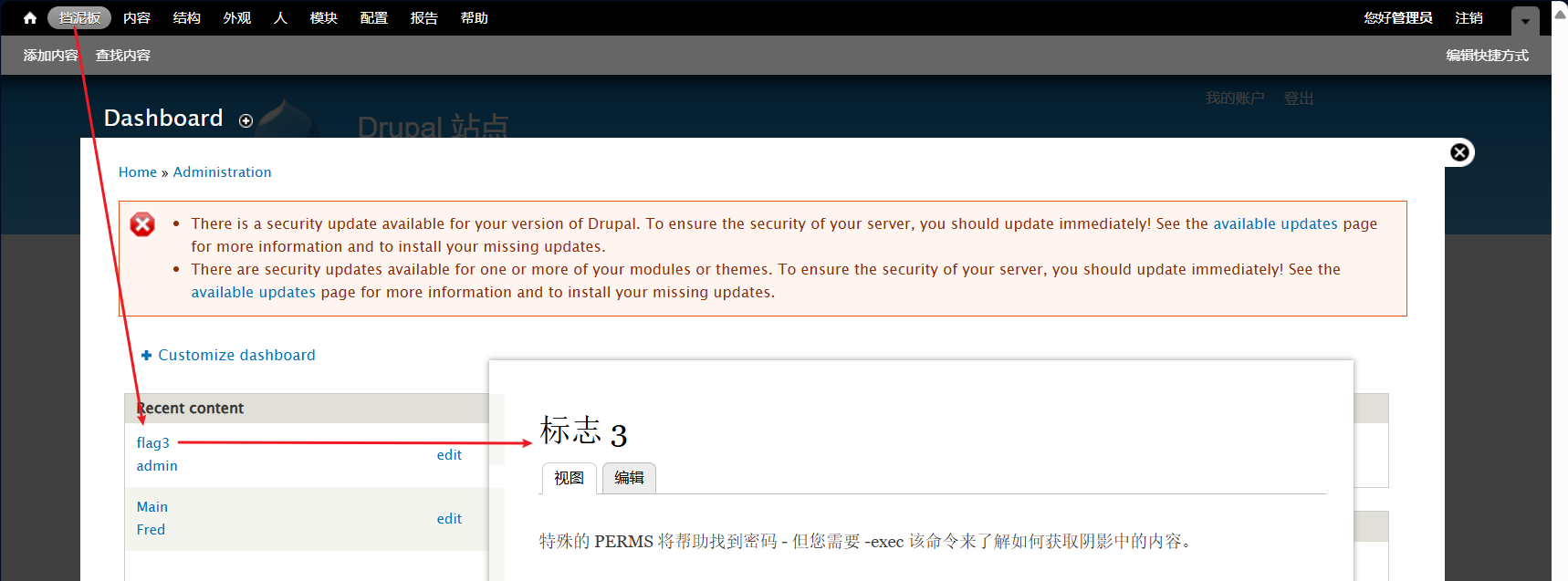The height and width of the screenshot is (581, 1568).
Task: Open the 结构 admin menu
Action: (x=187, y=18)
